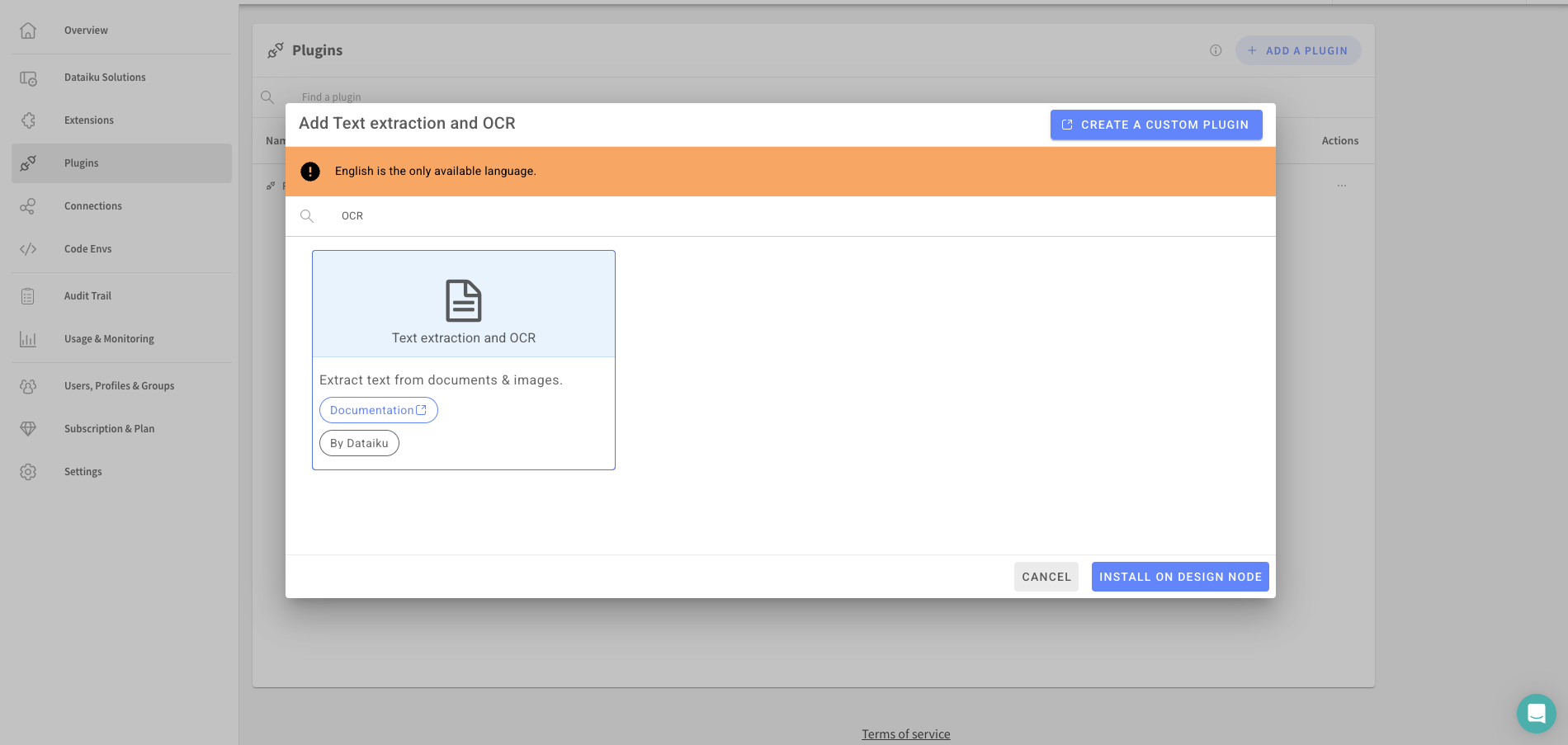
Task: Select Connections in the sidebar
Action: [93, 206]
